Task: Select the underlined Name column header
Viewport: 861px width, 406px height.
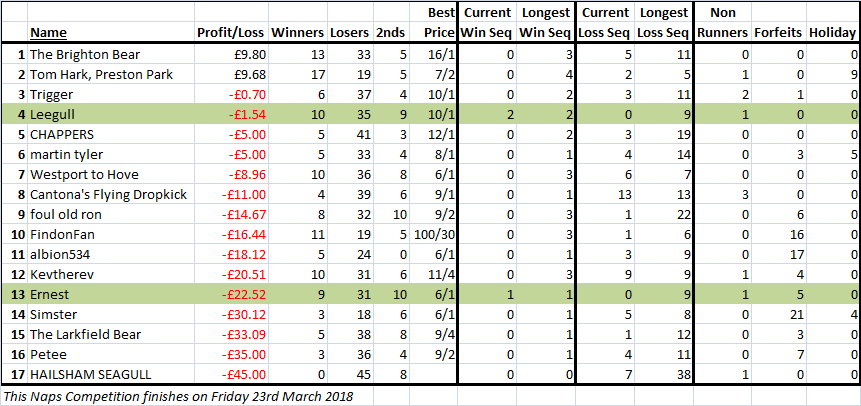Action: click(x=48, y=33)
